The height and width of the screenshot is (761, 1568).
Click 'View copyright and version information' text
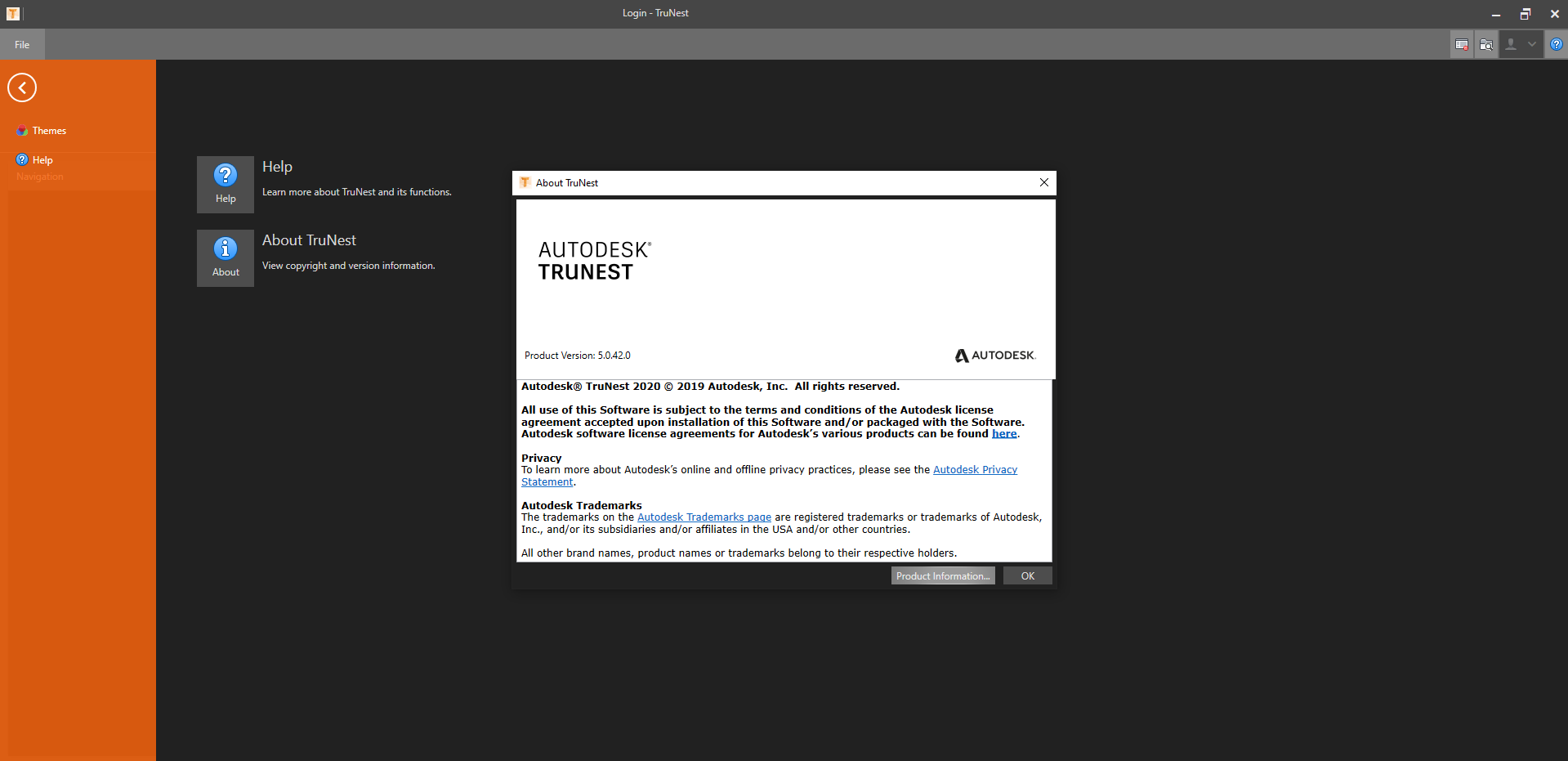348,266
